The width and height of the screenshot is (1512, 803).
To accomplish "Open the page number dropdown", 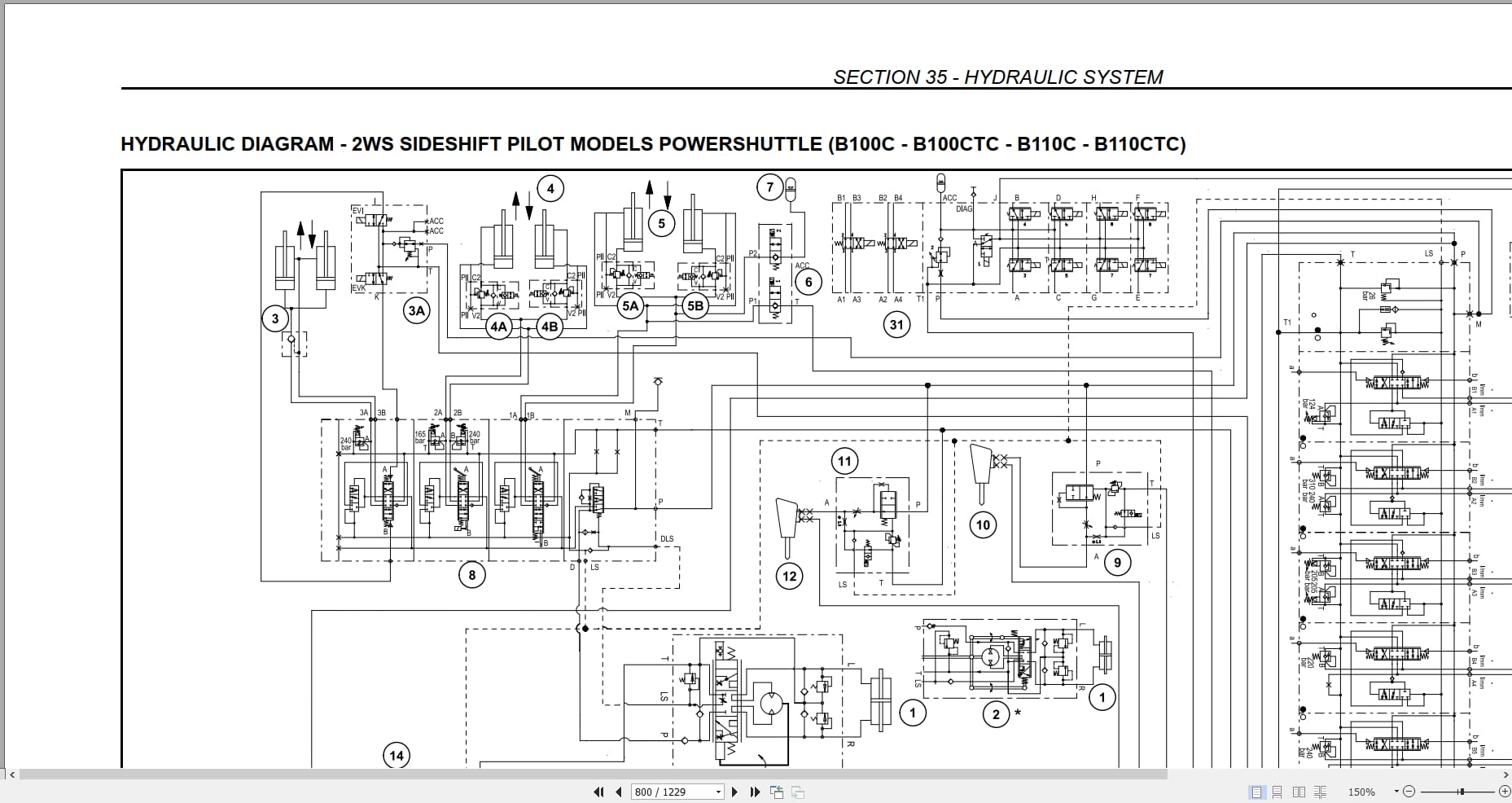I will 718,791.
